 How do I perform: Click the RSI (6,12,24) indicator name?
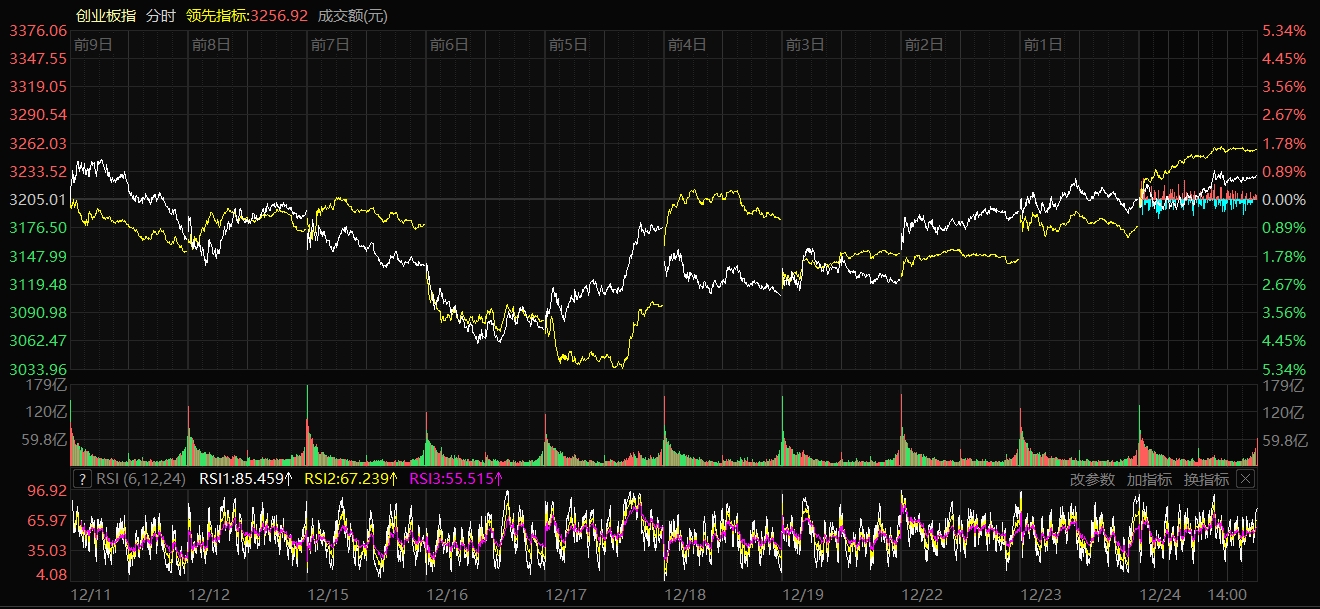coord(141,479)
